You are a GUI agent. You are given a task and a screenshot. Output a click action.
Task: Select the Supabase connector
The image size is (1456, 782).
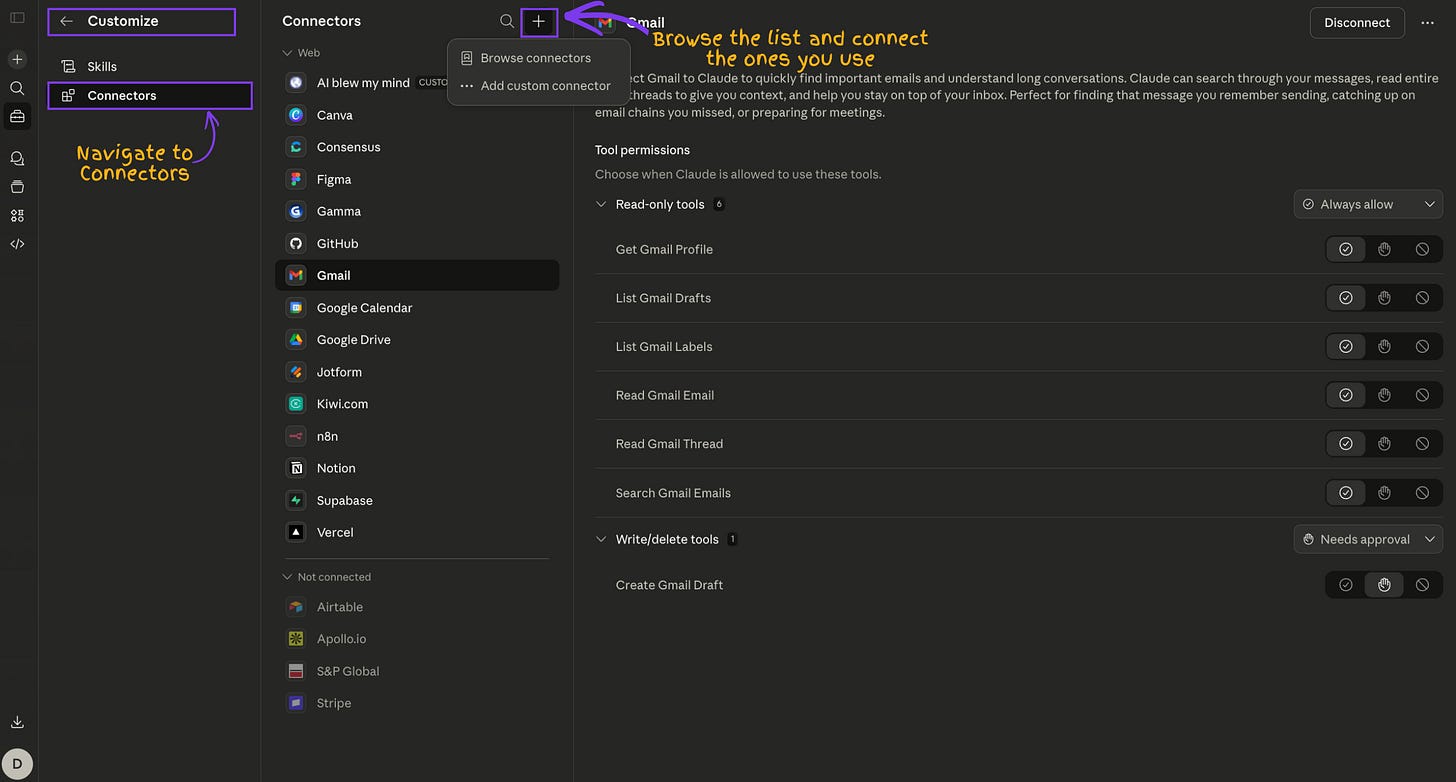click(417, 500)
